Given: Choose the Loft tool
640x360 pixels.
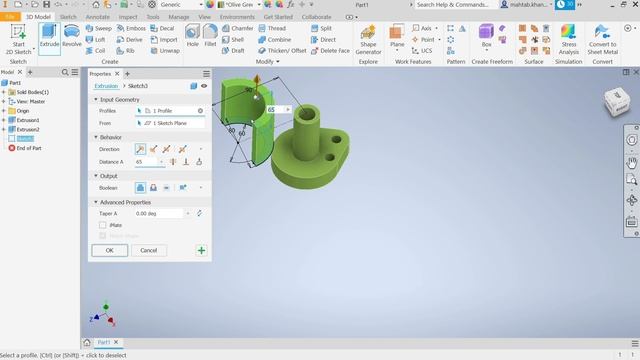Looking at the screenshot, I should click(x=96, y=40).
